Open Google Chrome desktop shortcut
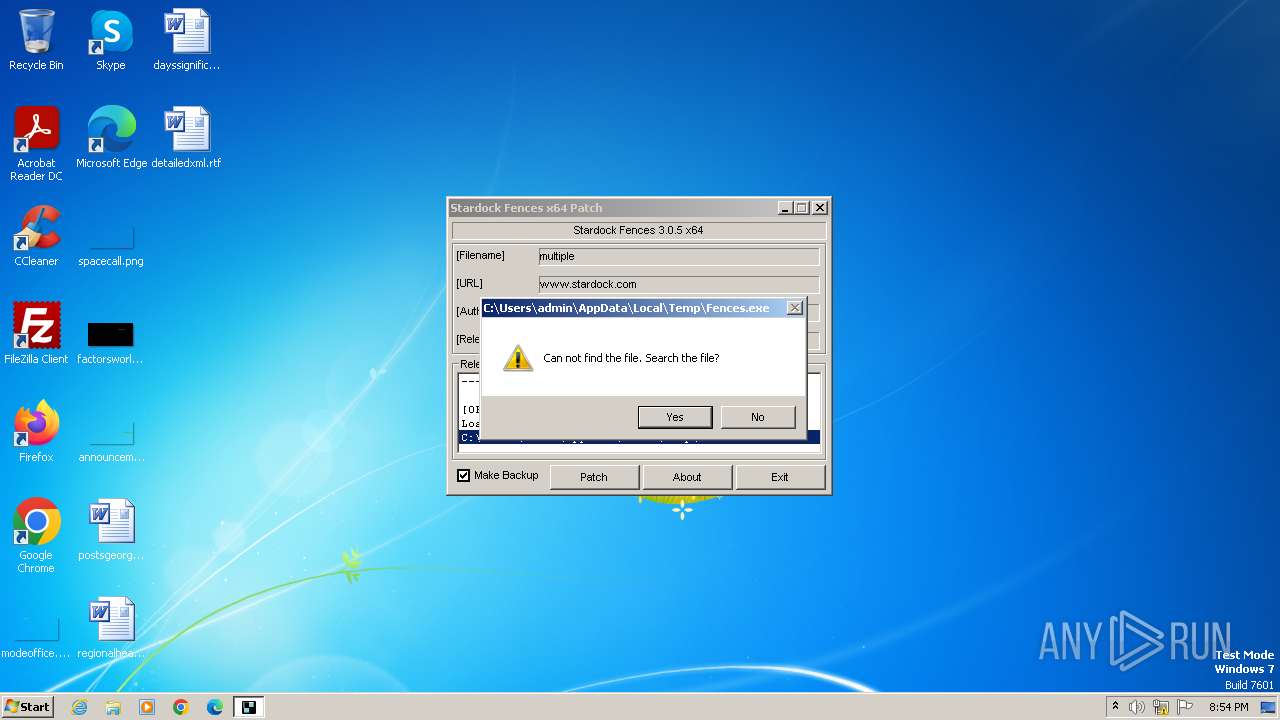This screenshot has width=1280, height=720. [x=36, y=536]
